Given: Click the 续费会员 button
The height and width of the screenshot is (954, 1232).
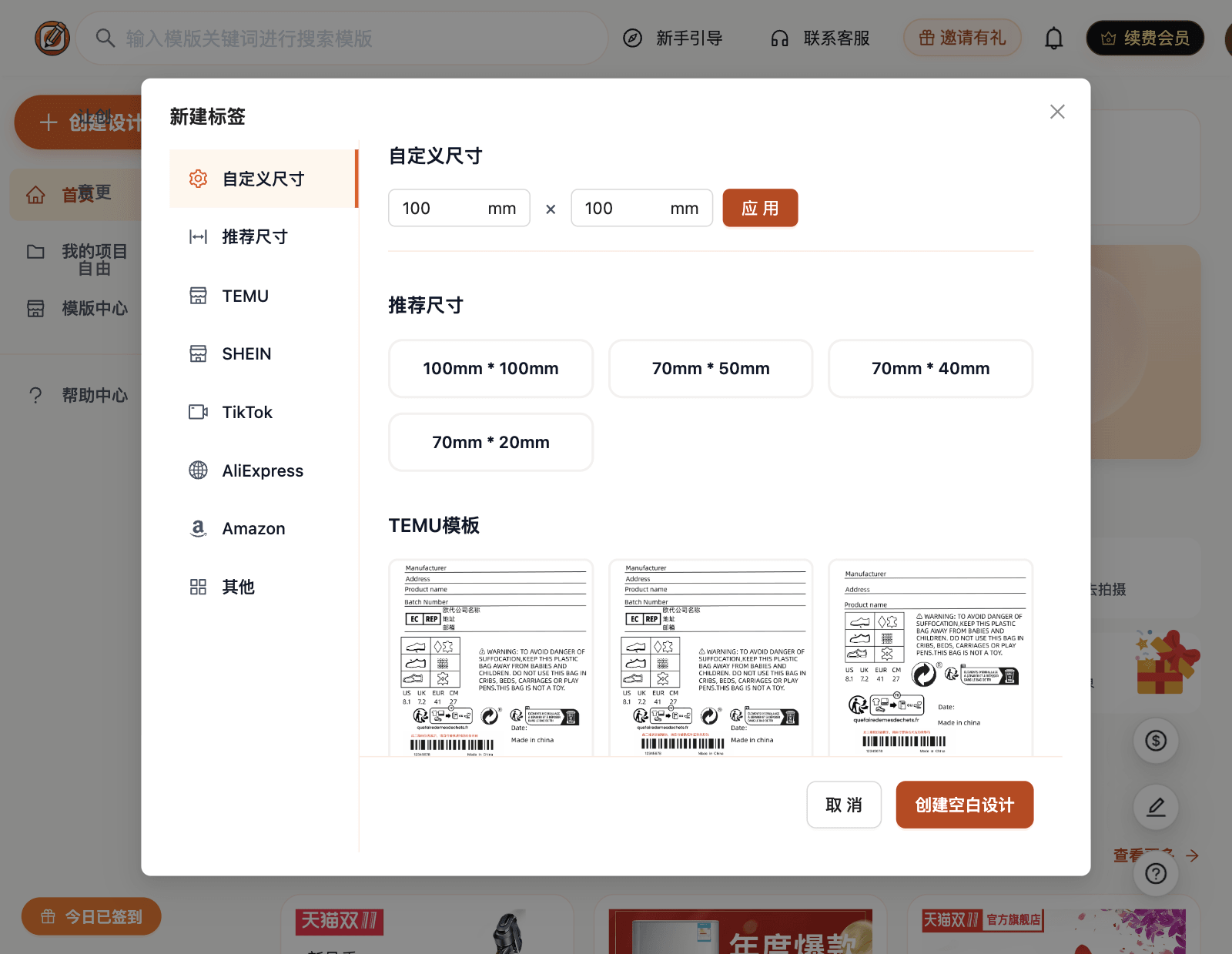Looking at the screenshot, I should tap(1145, 38).
